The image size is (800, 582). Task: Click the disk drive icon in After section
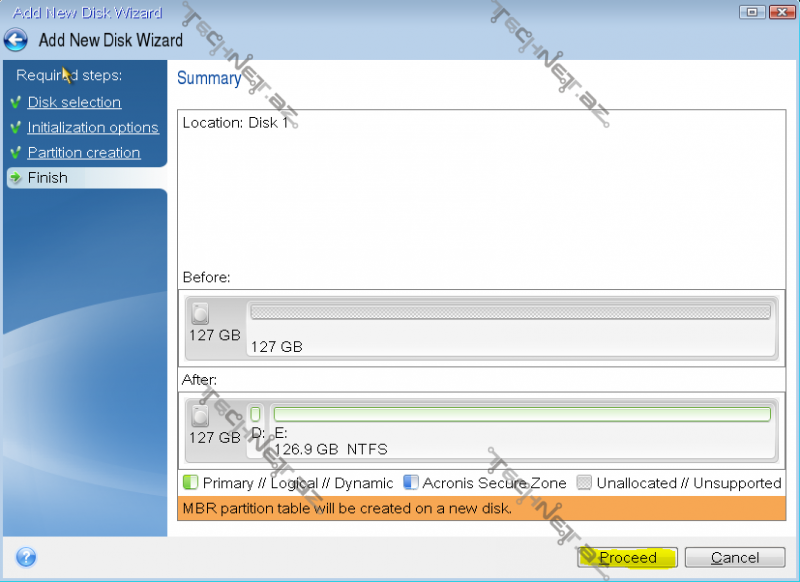coord(201,416)
